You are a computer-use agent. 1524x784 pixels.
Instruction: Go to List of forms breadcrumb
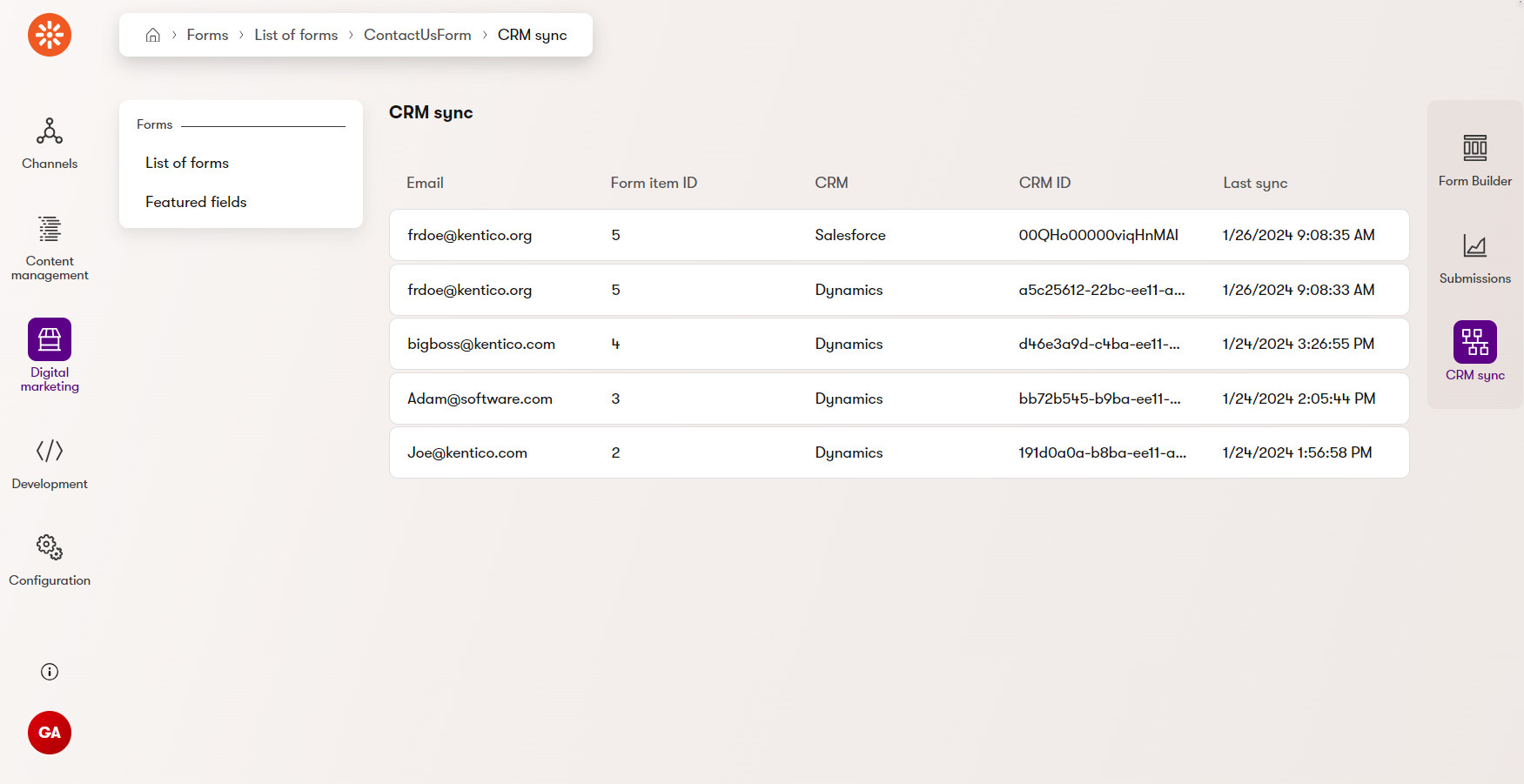click(x=296, y=35)
